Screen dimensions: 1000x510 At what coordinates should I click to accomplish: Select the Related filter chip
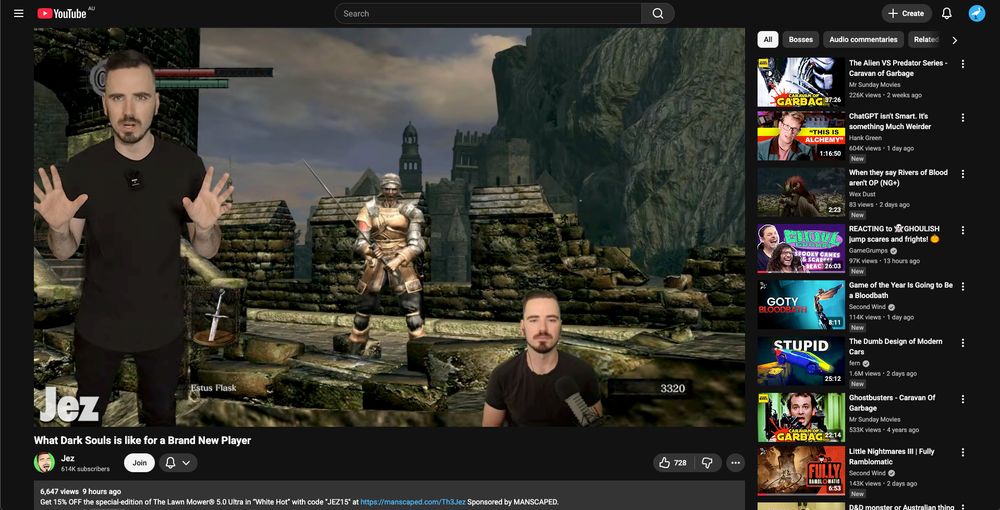pos(925,40)
